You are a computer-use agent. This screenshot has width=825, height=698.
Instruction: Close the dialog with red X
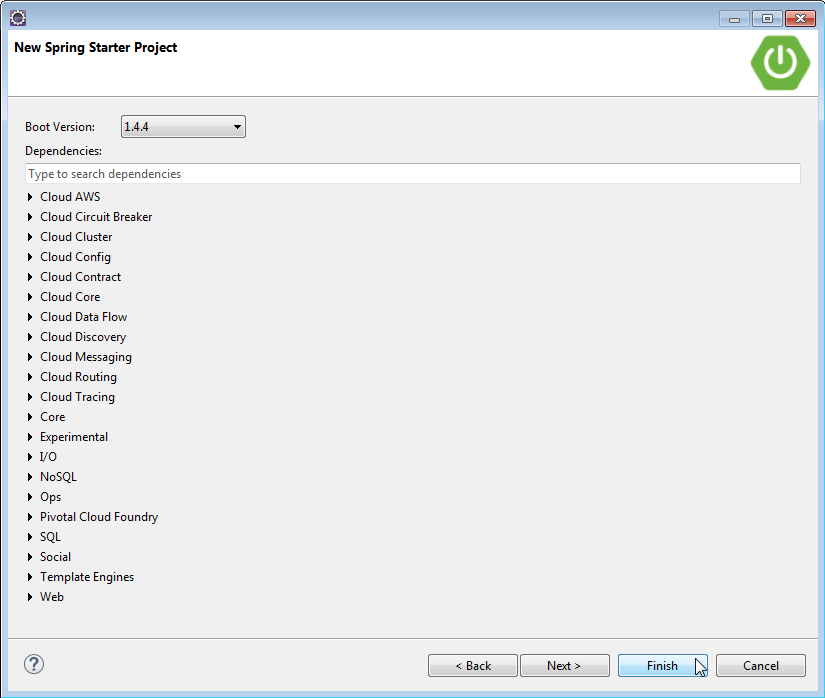pos(800,19)
